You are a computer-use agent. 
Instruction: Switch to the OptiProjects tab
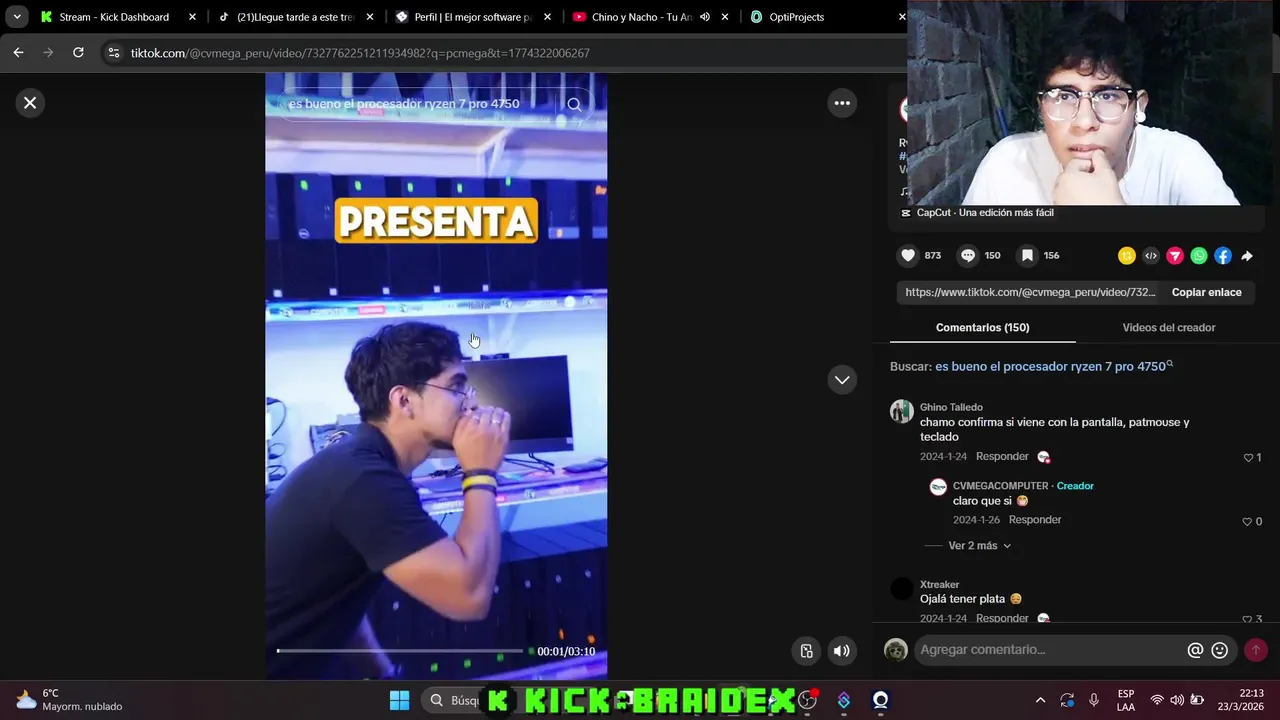(797, 17)
